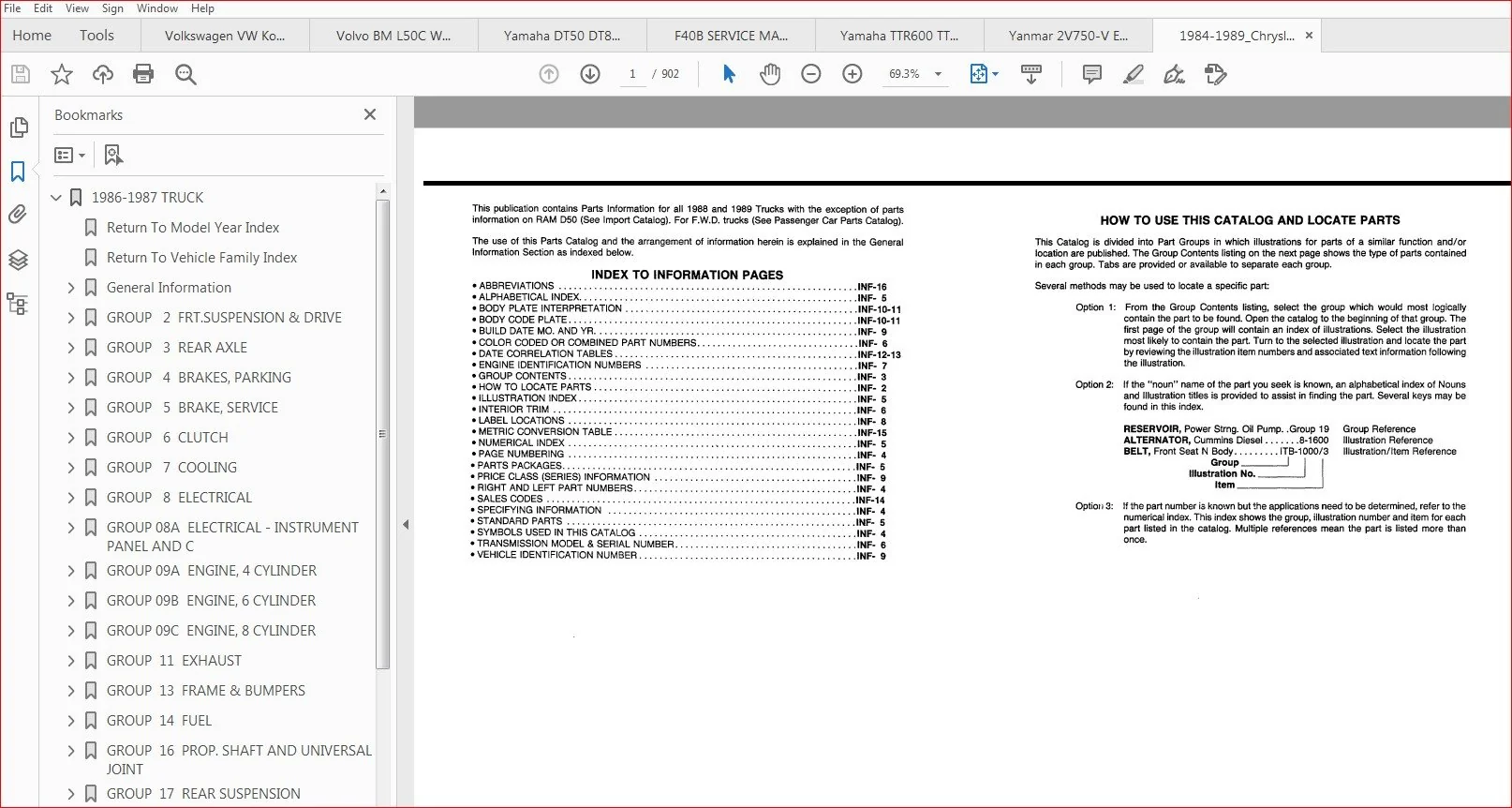
Task: Switch to the Yanmar 2V750-V tab
Action: tap(1068, 36)
